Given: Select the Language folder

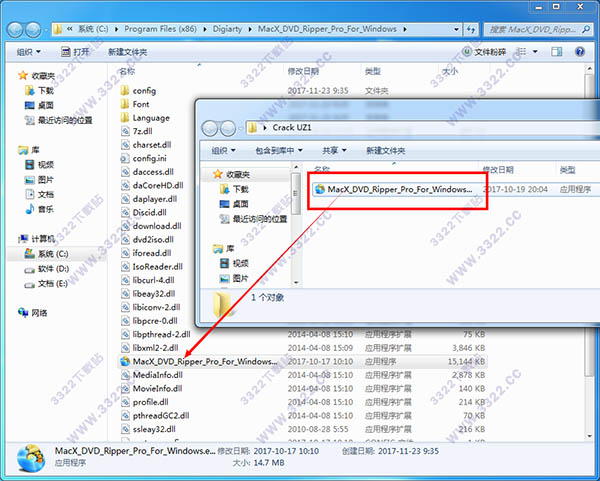Looking at the screenshot, I should [145, 118].
